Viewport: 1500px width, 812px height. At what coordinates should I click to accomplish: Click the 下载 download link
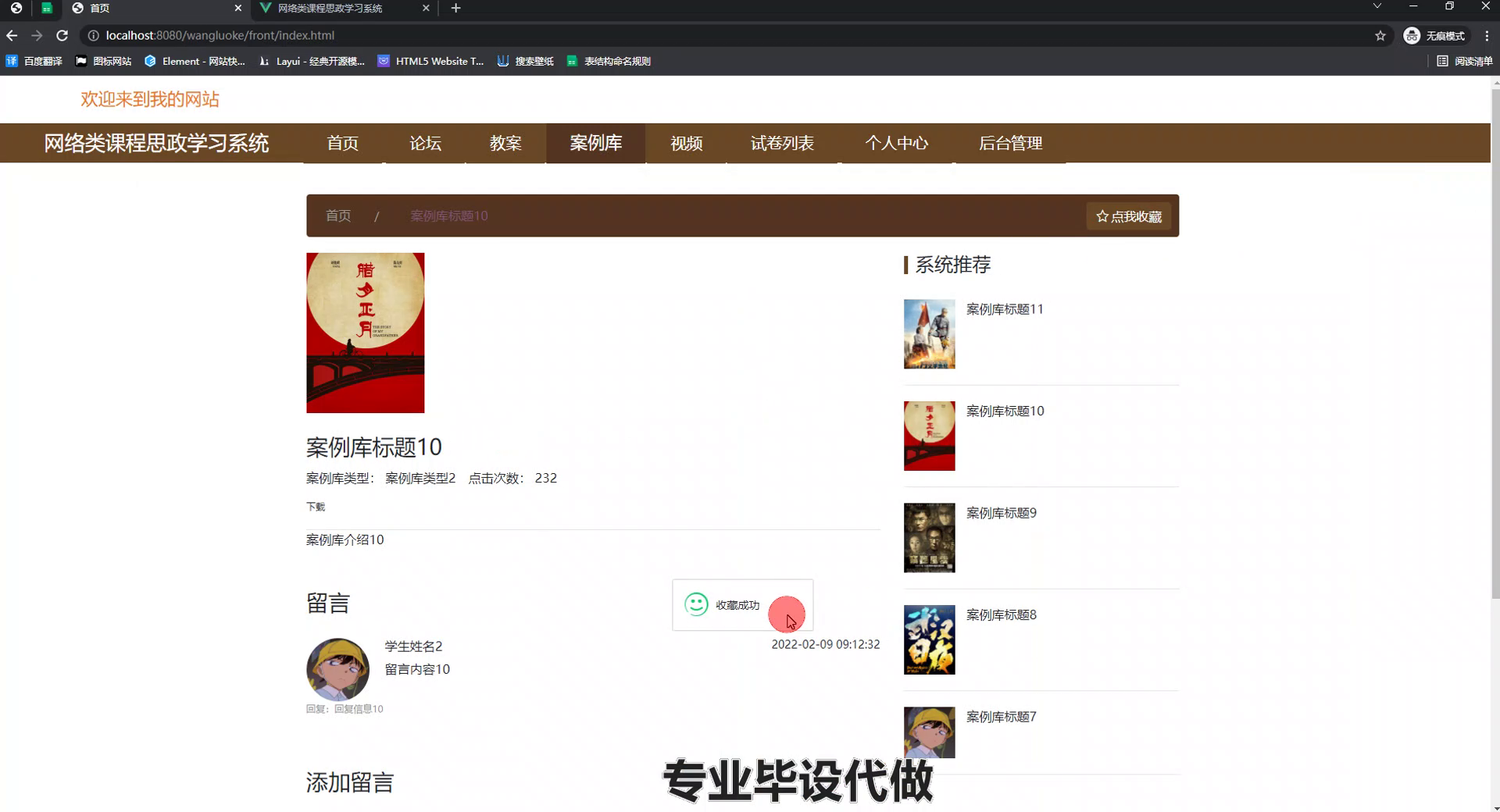(x=316, y=507)
